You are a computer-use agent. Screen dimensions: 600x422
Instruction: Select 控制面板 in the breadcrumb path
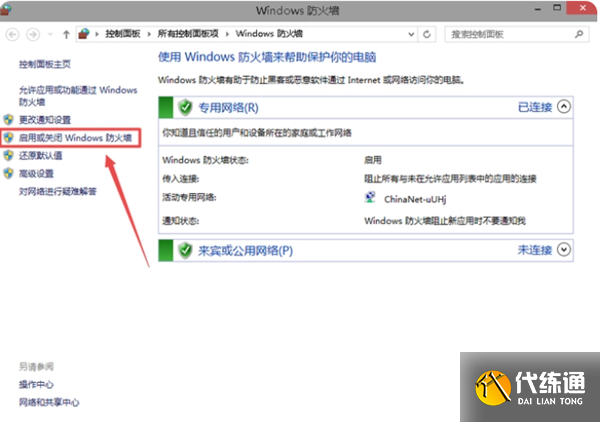(x=124, y=34)
